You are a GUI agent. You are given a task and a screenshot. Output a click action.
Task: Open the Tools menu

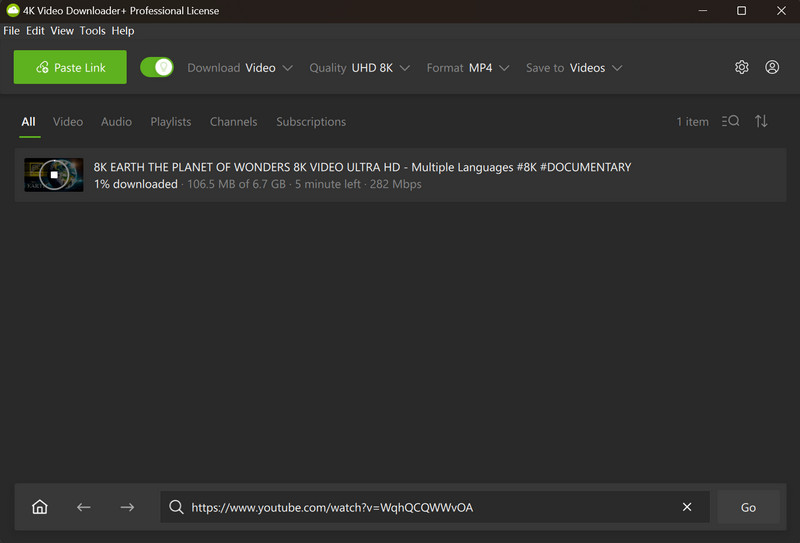[92, 31]
